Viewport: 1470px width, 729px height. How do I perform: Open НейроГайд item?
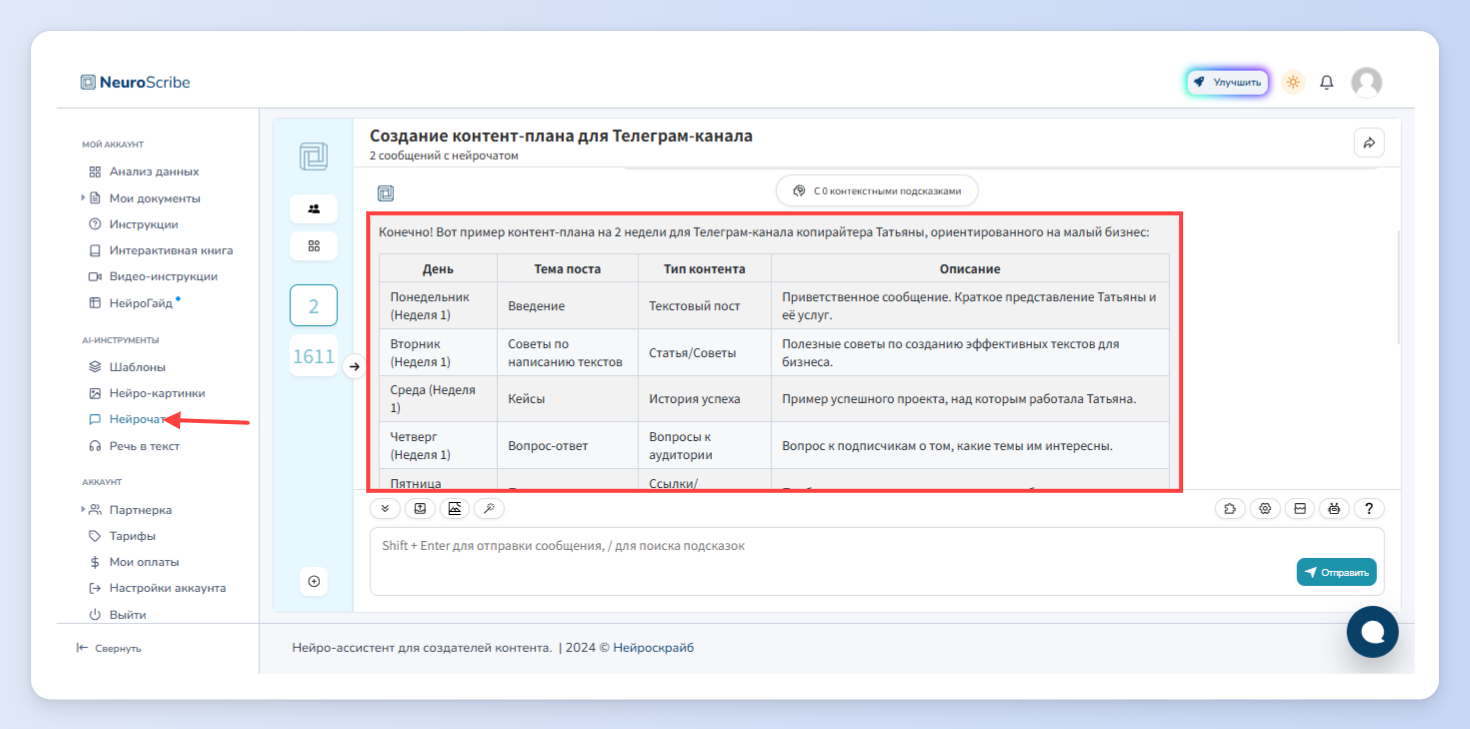point(140,302)
